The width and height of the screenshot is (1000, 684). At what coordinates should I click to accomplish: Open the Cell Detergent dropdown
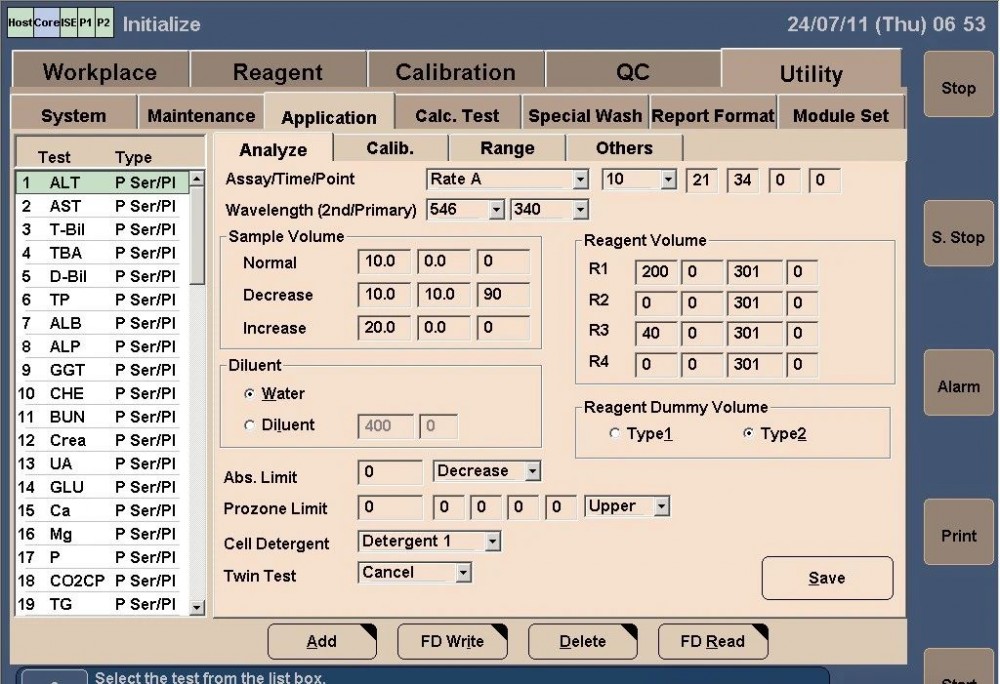pyautogui.click(x=492, y=542)
